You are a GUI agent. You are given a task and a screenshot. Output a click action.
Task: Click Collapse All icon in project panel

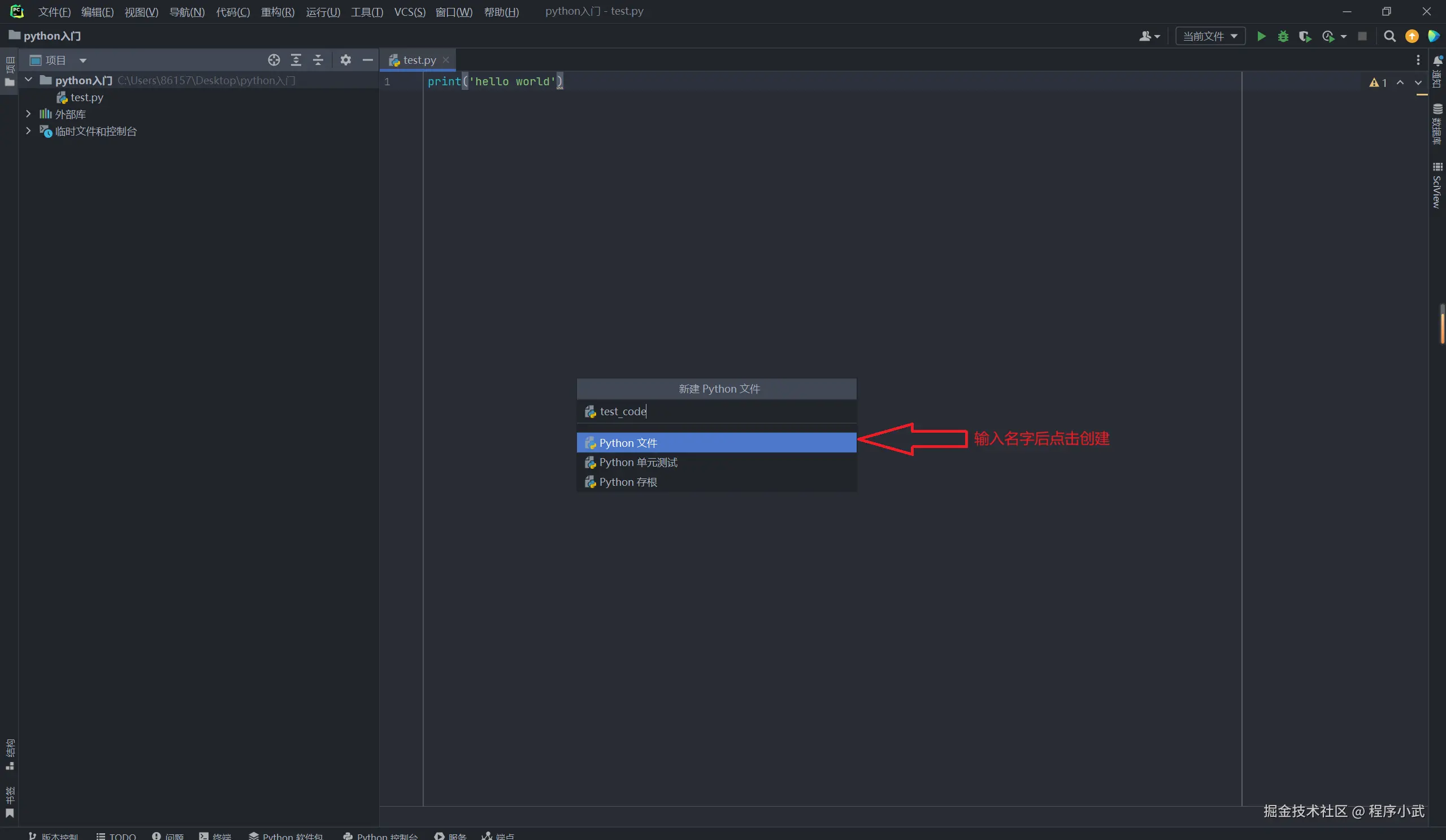(x=318, y=60)
